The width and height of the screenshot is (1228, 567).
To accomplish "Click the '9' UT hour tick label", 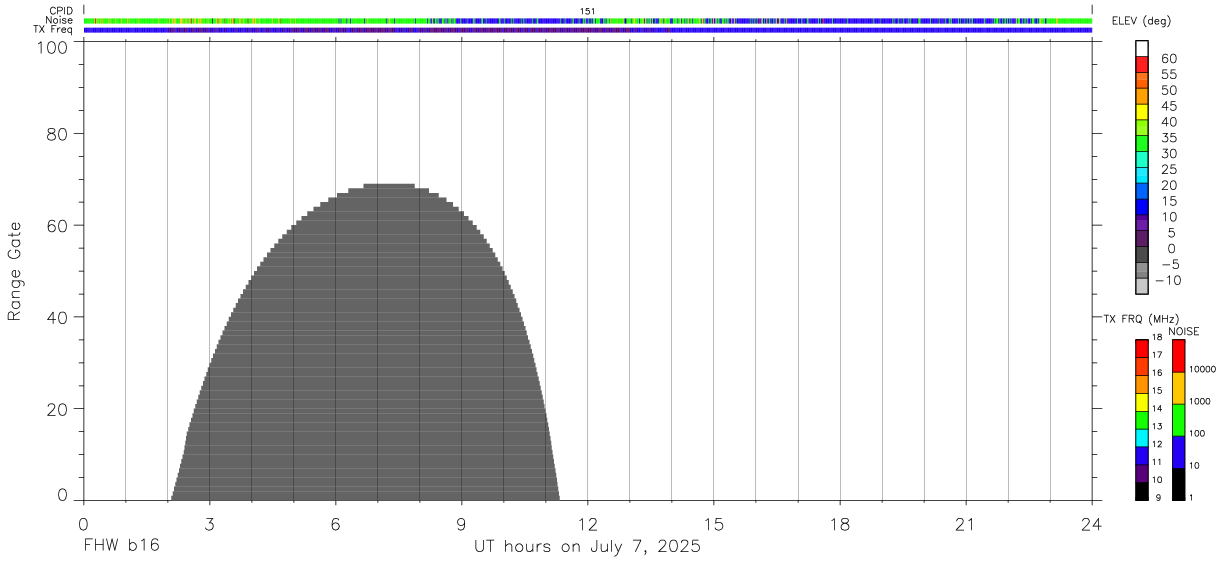I will coord(462,524).
